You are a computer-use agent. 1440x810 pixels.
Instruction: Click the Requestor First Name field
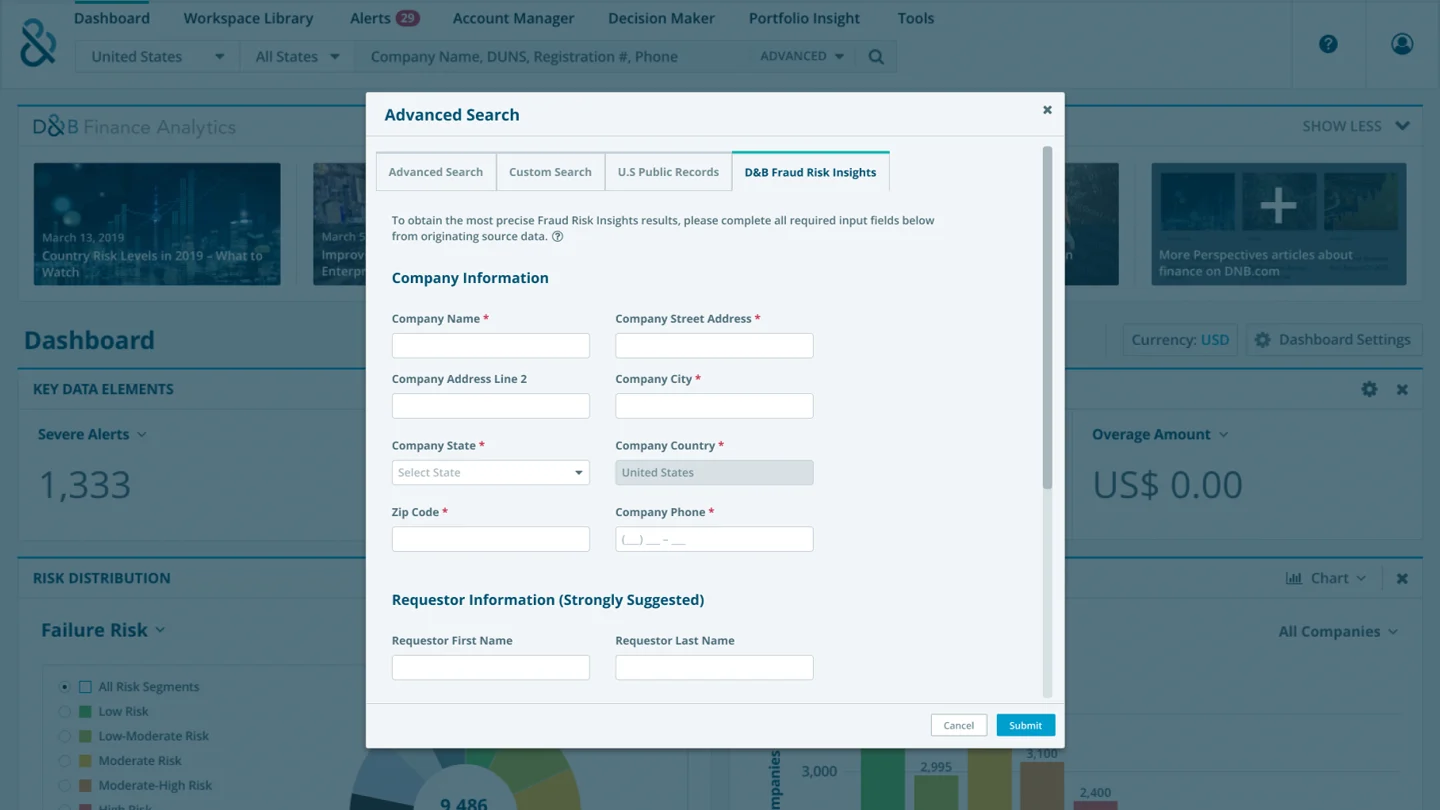490,668
